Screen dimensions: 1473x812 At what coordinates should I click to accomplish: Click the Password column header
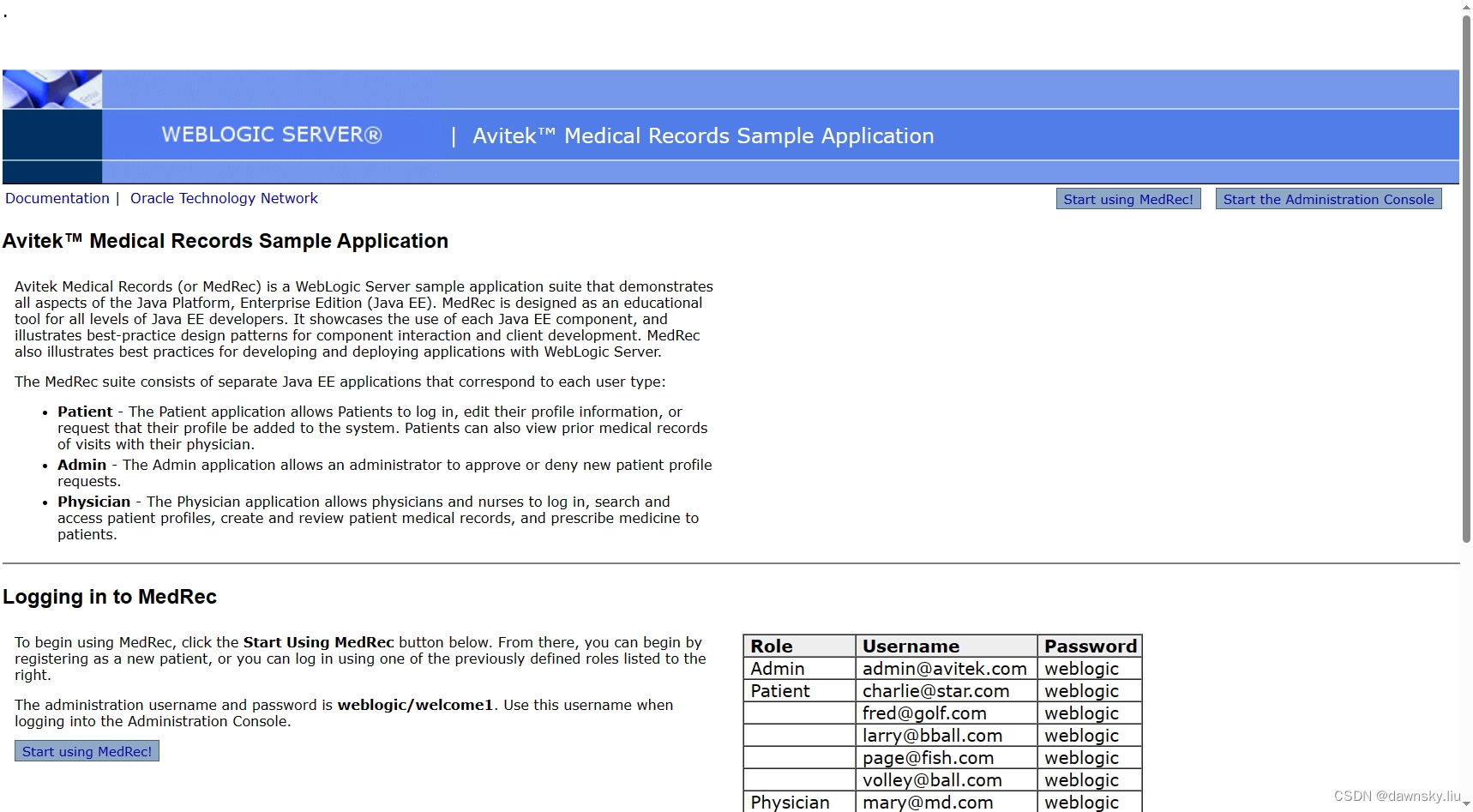click(1090, 647)
